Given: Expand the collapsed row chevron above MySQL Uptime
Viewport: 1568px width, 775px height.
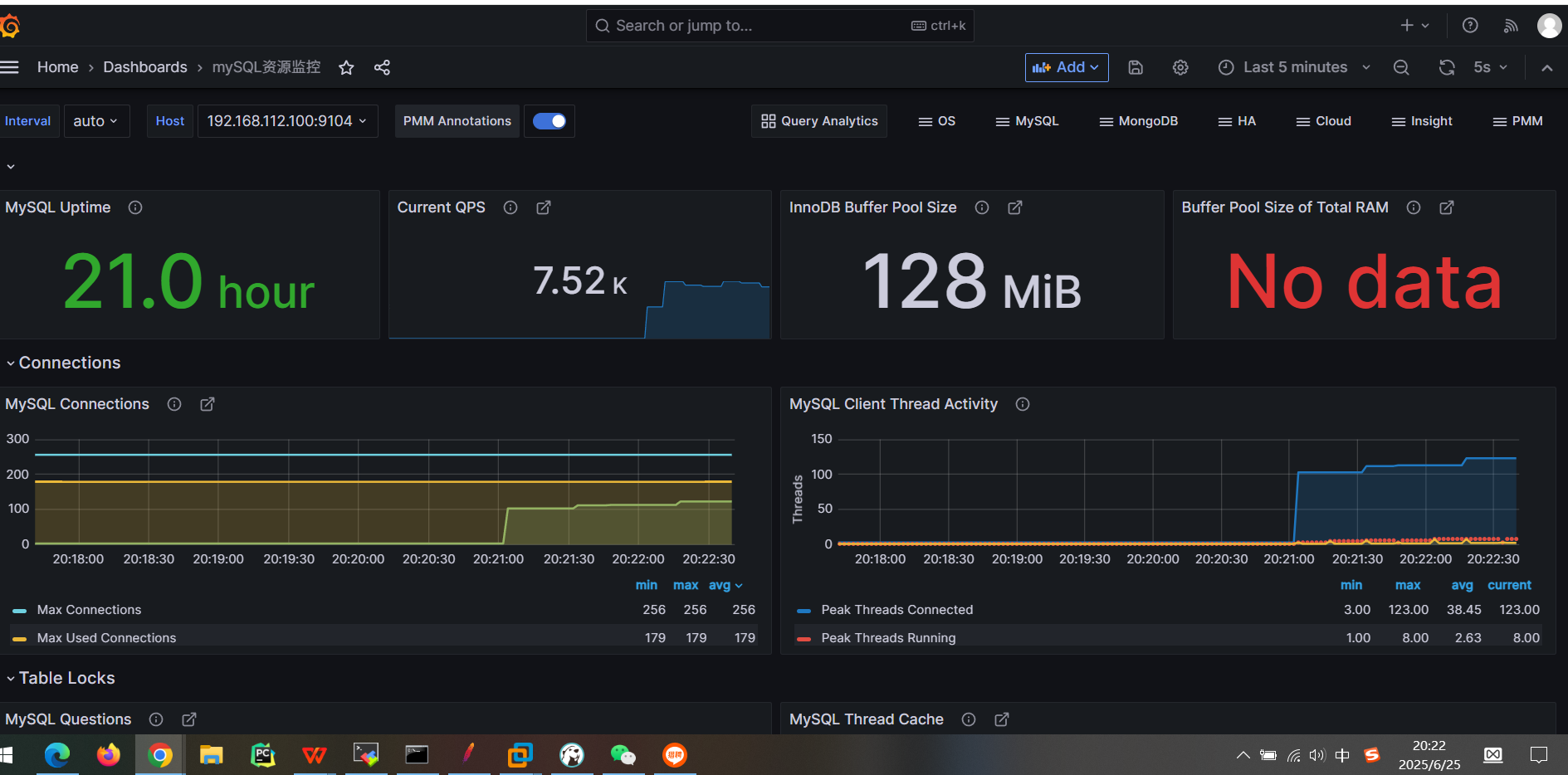Looking at the screenshot, I should (x=11, y=167).
